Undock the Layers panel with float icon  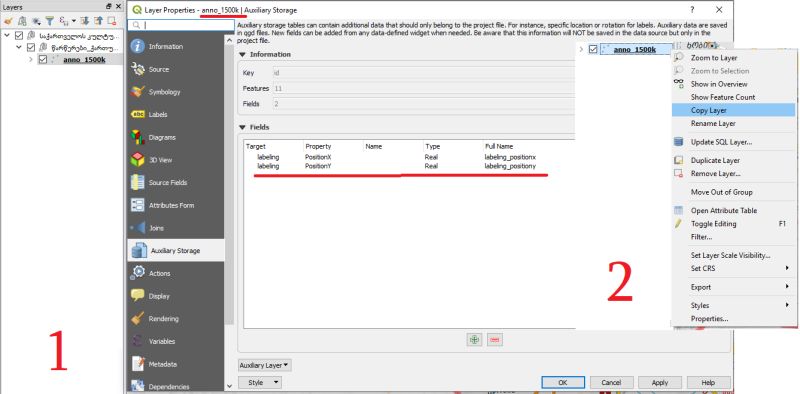point(109,7)
